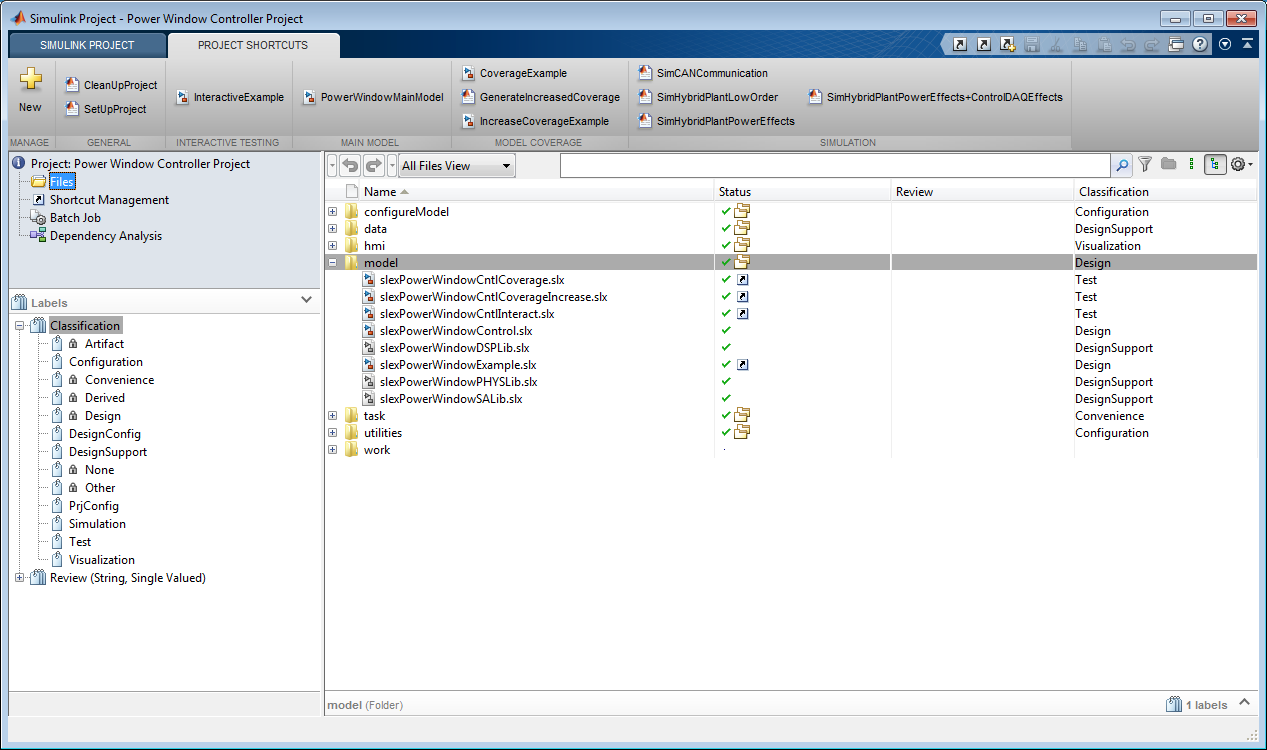Select slexPowerWindowControl.slx file

click(x=456, y=331)
